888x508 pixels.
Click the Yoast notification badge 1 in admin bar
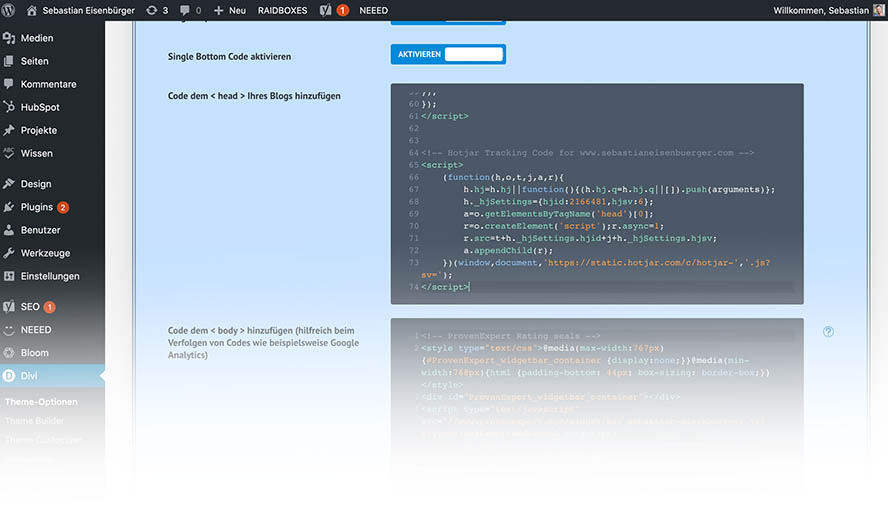(343, 10)
